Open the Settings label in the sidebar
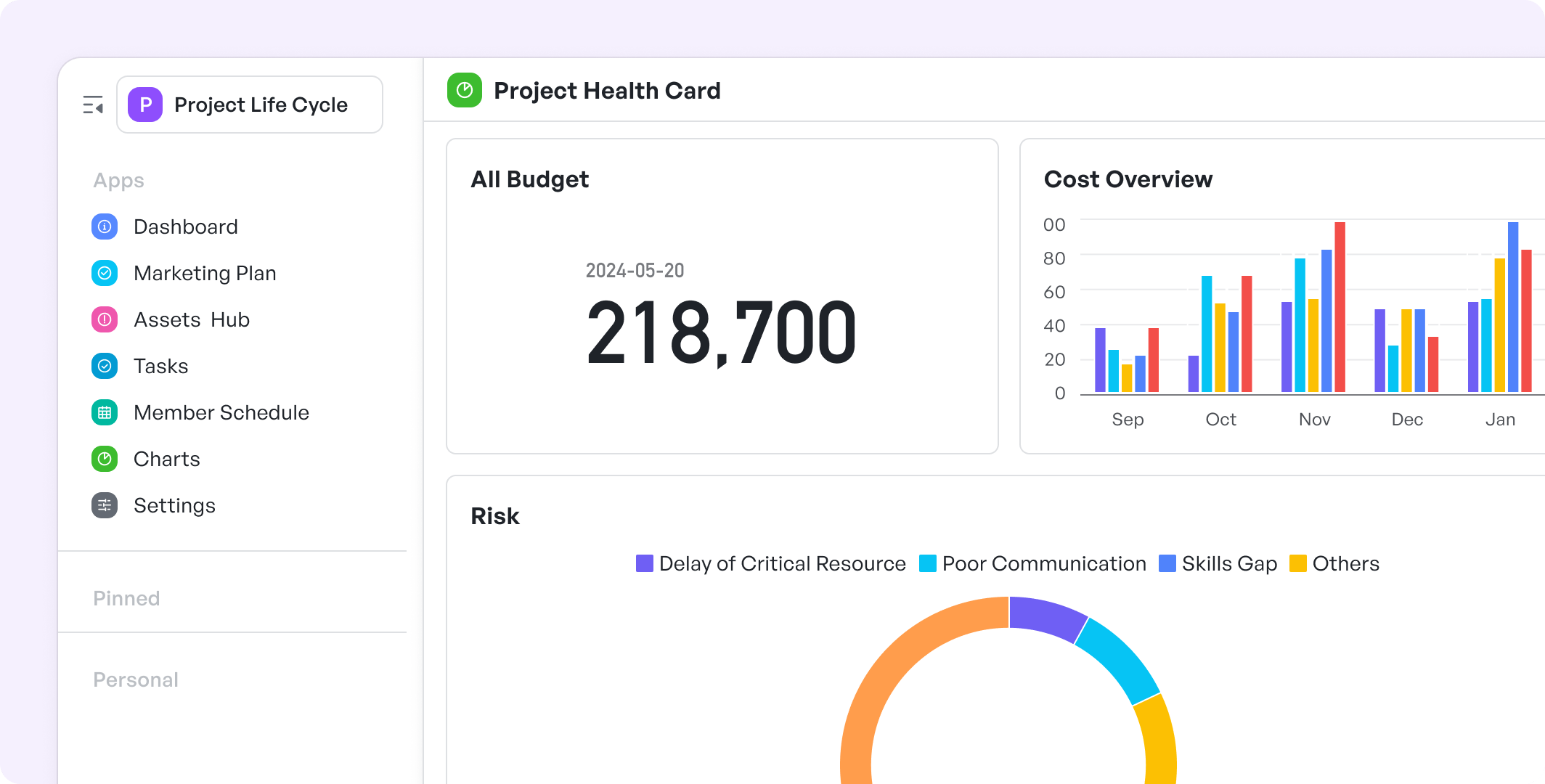1545x784 pixels. click(x=175, y=505)
